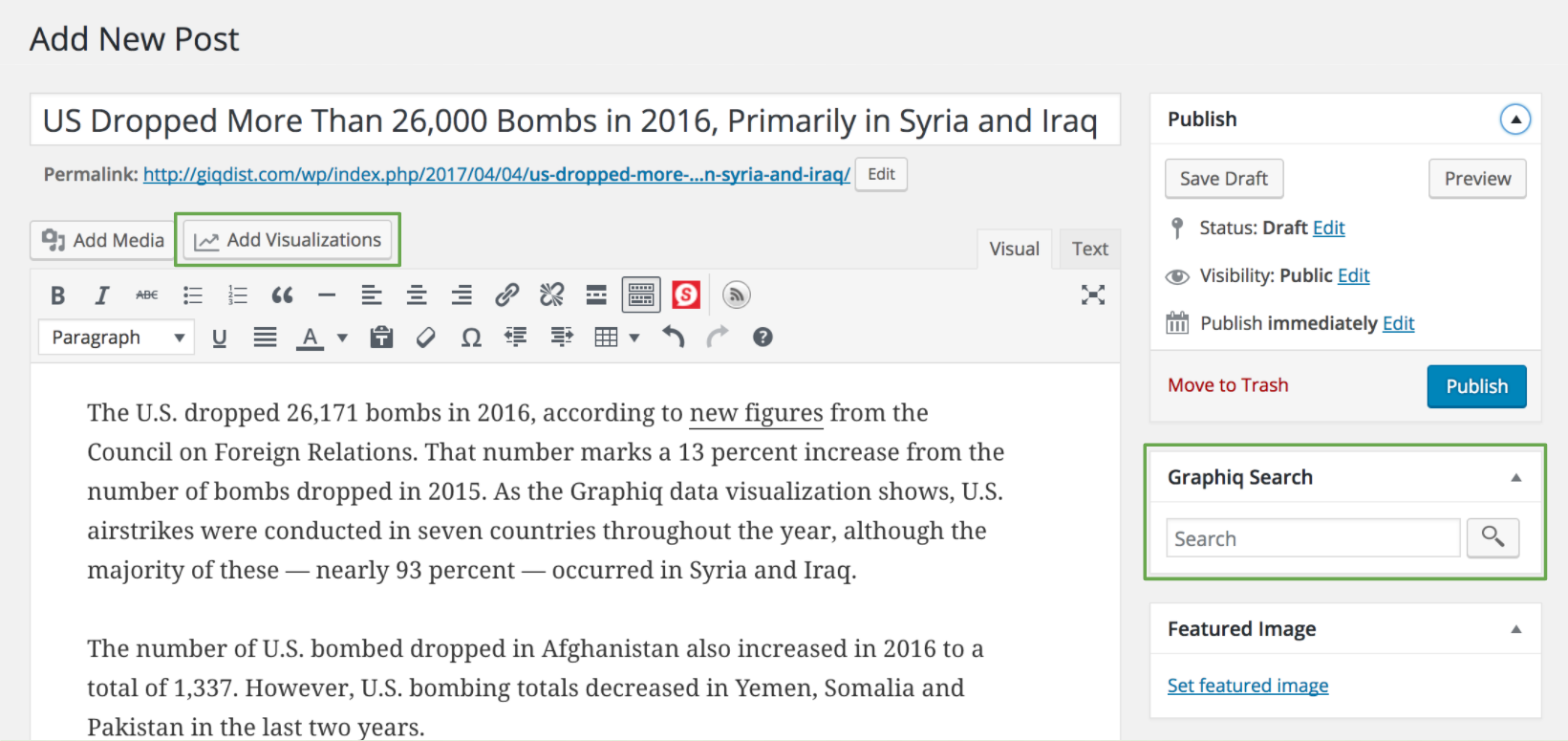This screenshot has height=741, width=1568.
Task: Open the table dropdown arrow
Action: point(634,338)
